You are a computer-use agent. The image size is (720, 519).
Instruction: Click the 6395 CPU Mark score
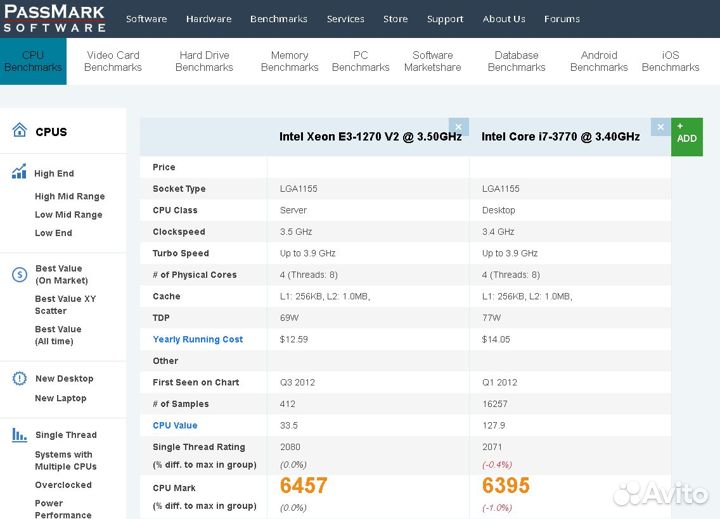506,485
